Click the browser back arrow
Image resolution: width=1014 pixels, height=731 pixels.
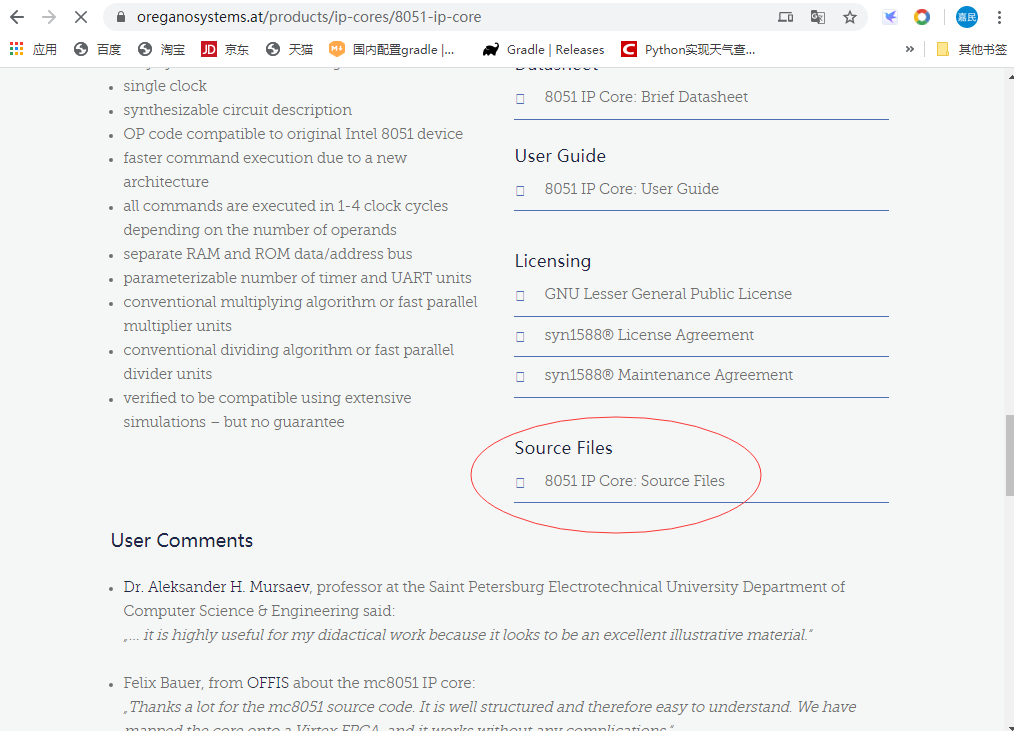click(17, 17)
